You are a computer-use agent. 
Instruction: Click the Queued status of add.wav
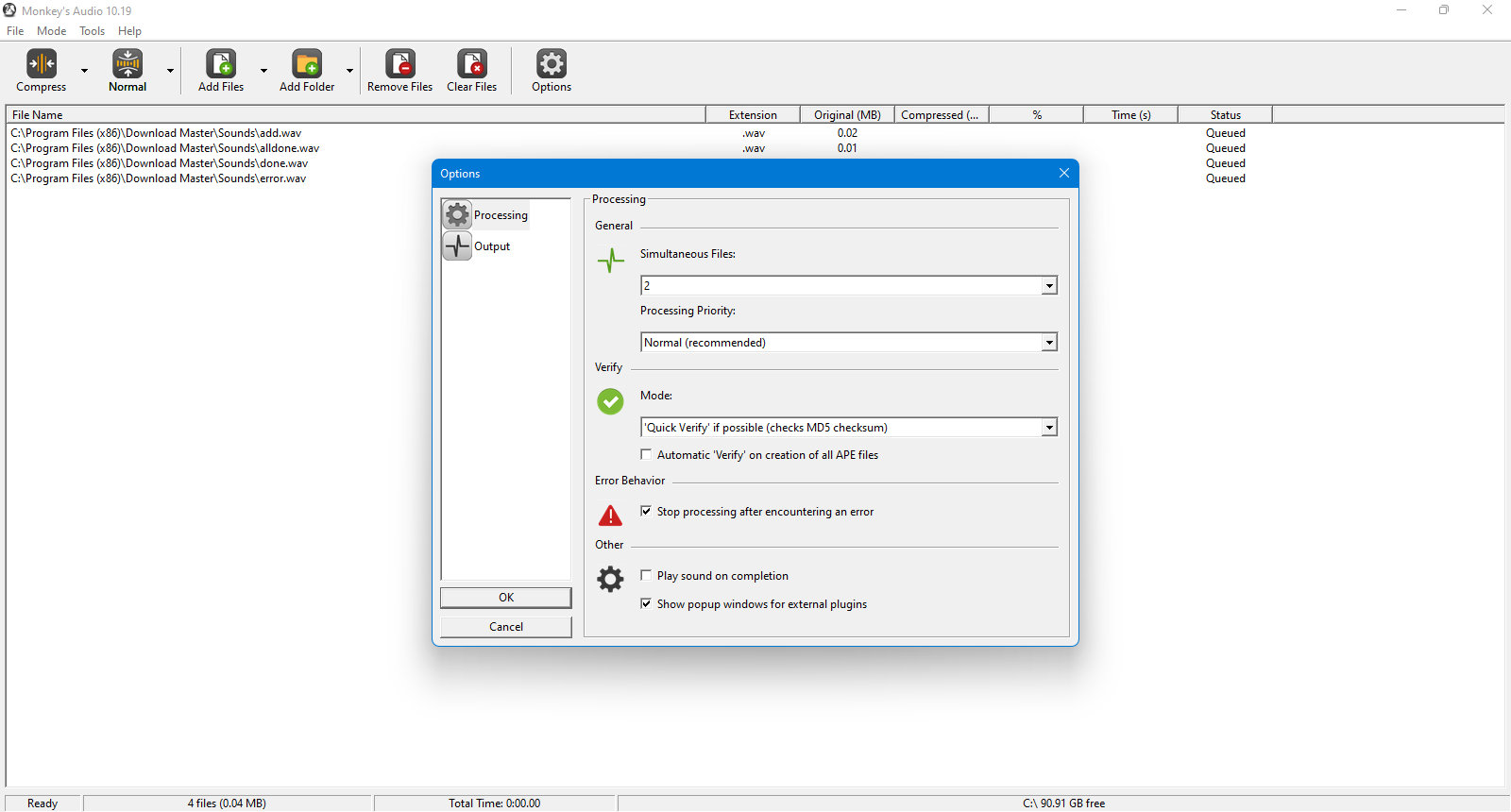1226,133
